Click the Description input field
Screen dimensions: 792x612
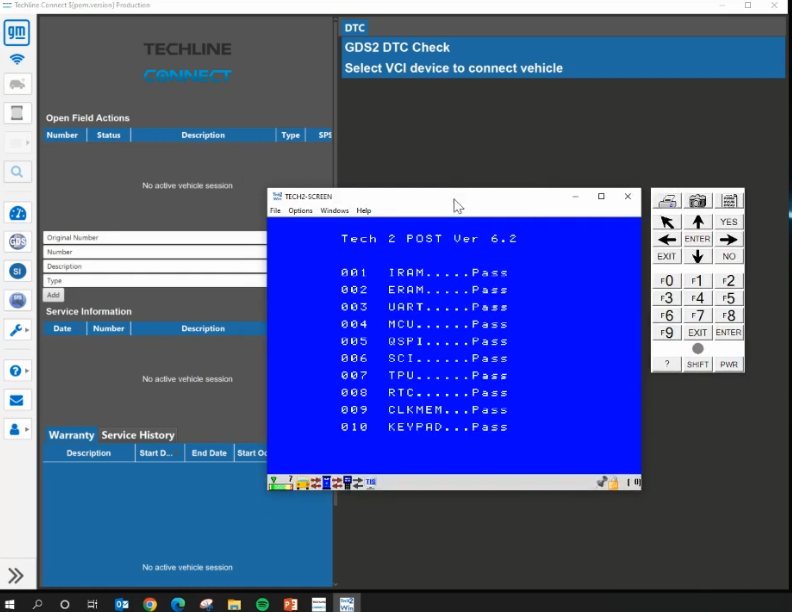tap(155, 266)
